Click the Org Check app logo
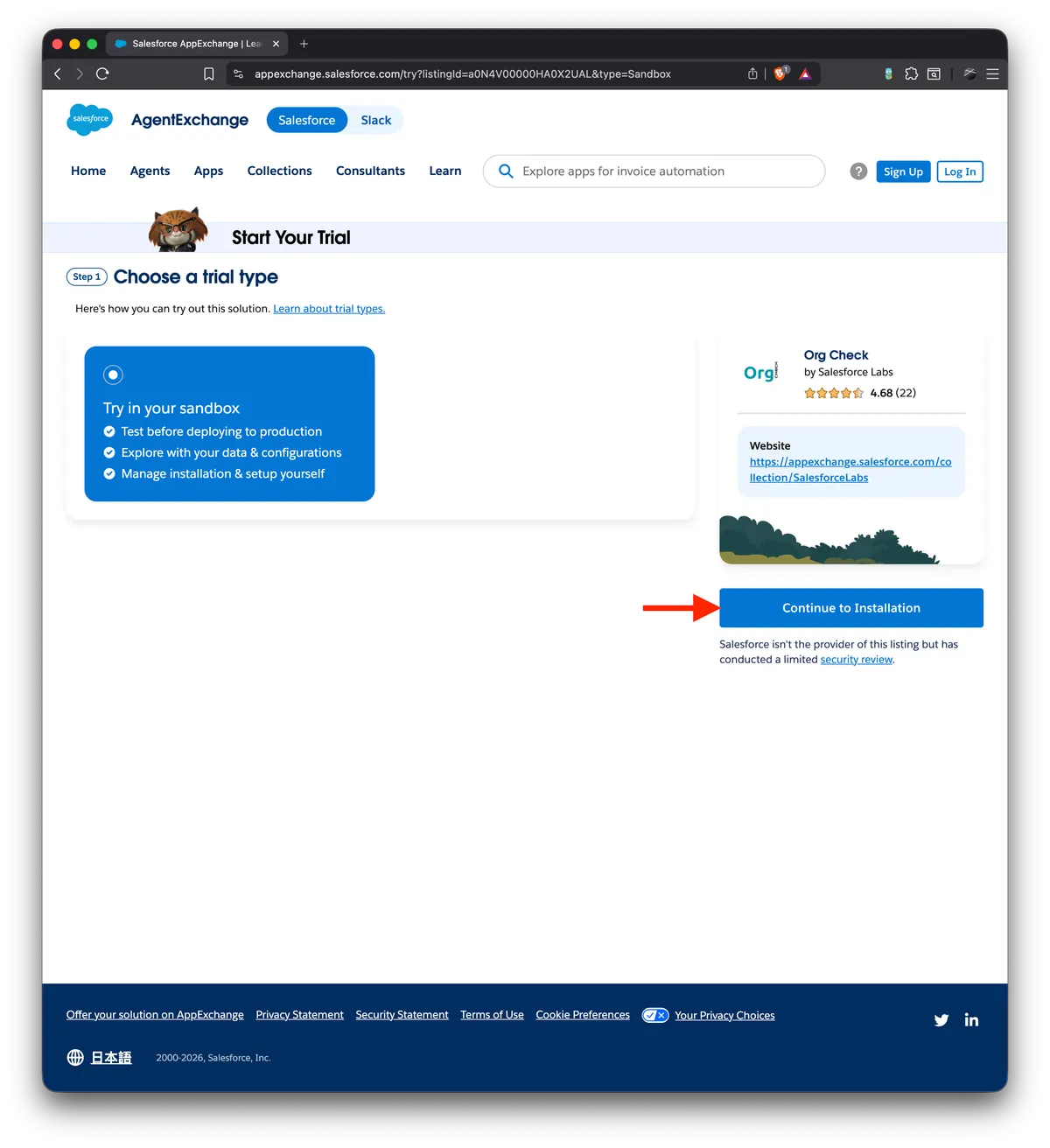The height and width of the screenshot is (1148, 1050). [761, 372]
